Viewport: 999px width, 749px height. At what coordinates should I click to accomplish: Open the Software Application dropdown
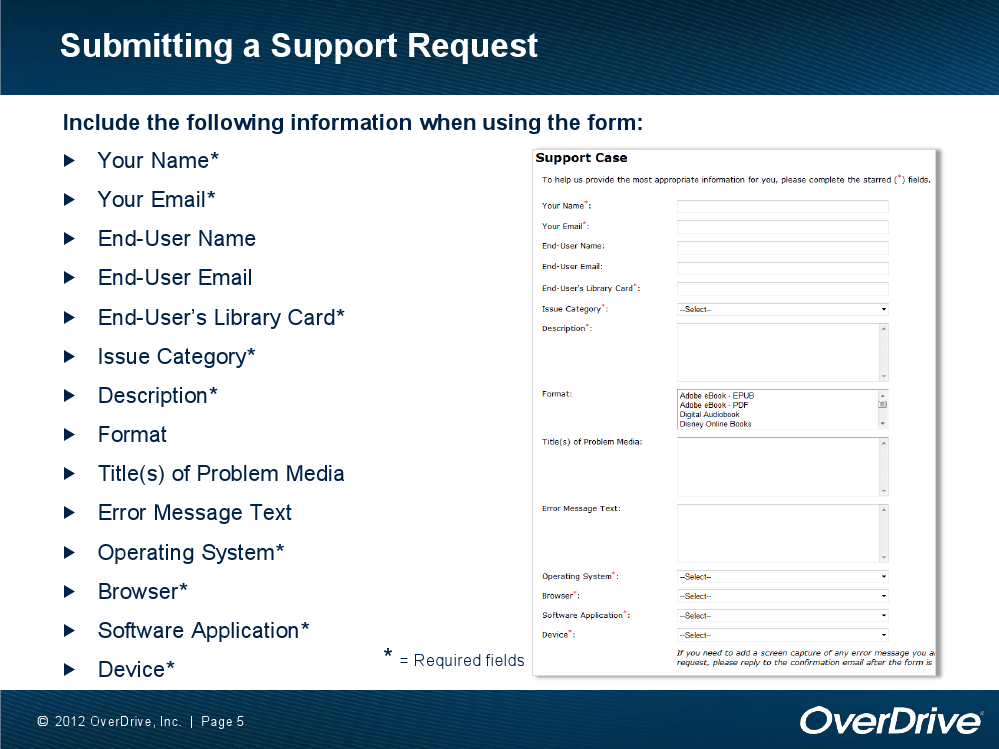coord(782,616)
